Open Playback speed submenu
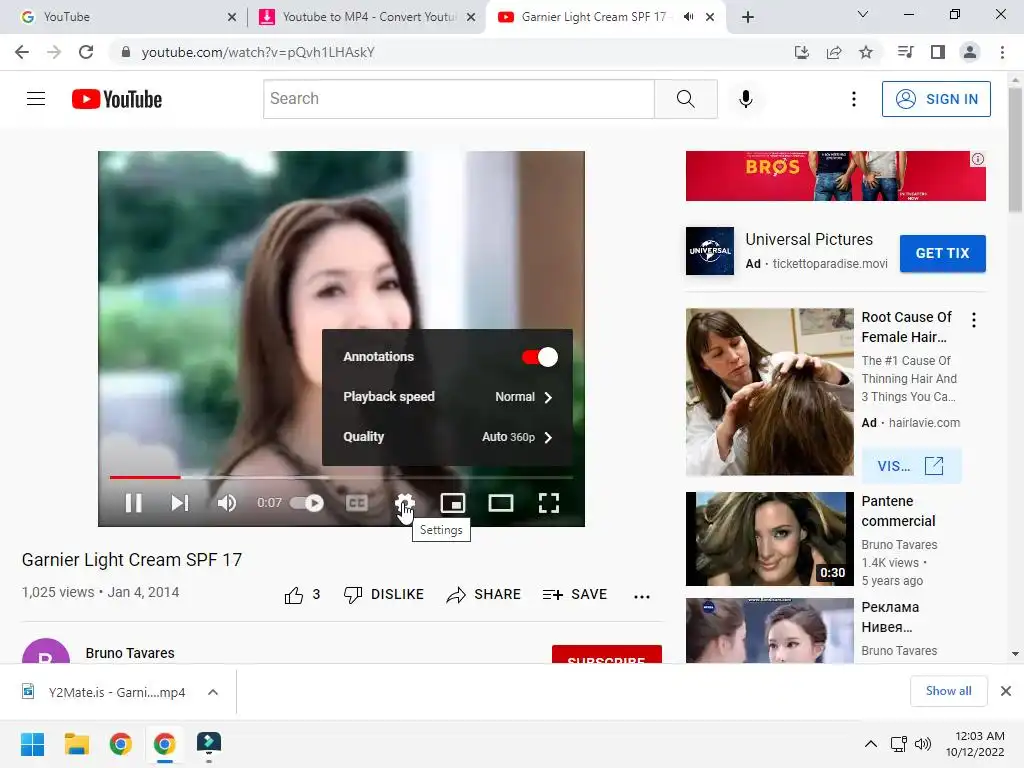 [x=447, y=397]
